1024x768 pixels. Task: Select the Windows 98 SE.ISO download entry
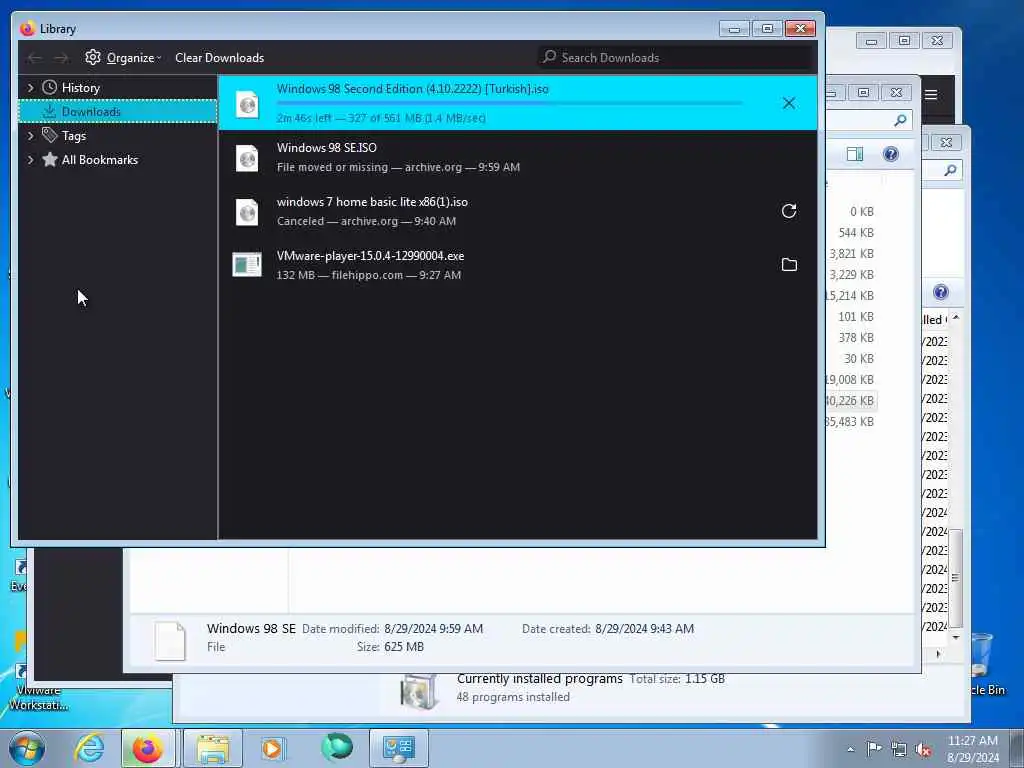(x=517, y=157)
